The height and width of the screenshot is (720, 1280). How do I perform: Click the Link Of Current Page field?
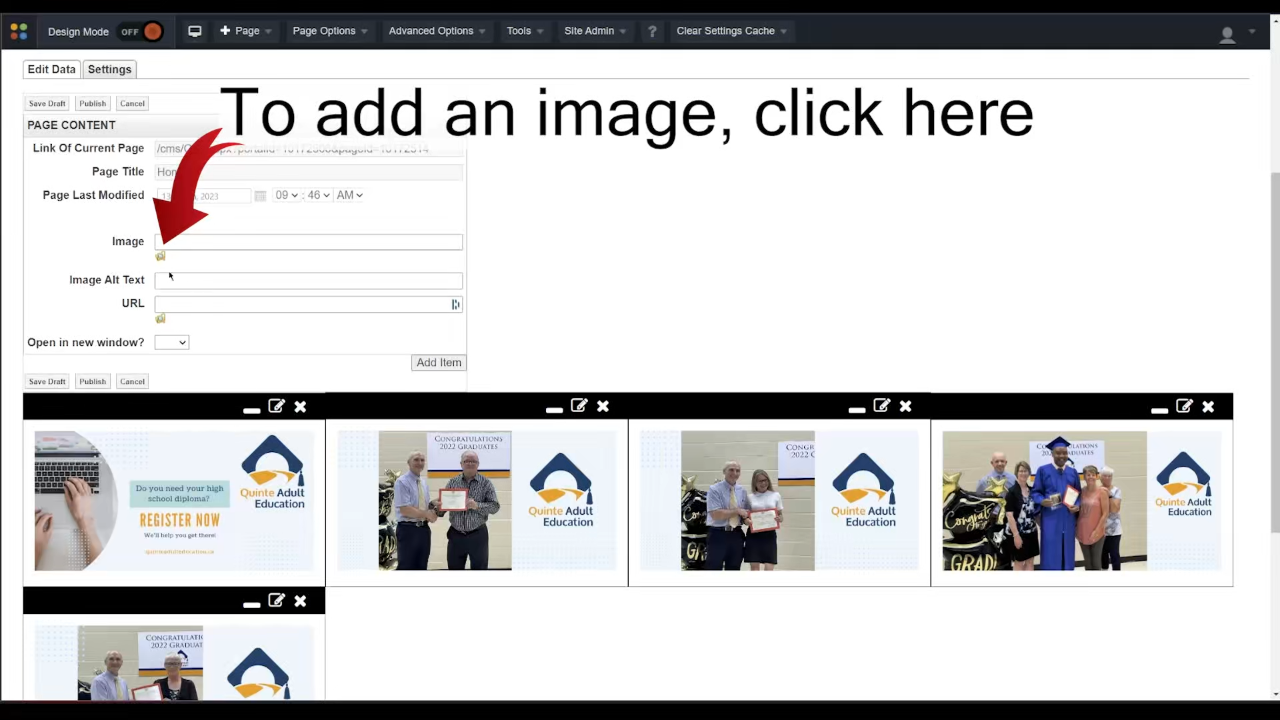click(x=308, y=149)
